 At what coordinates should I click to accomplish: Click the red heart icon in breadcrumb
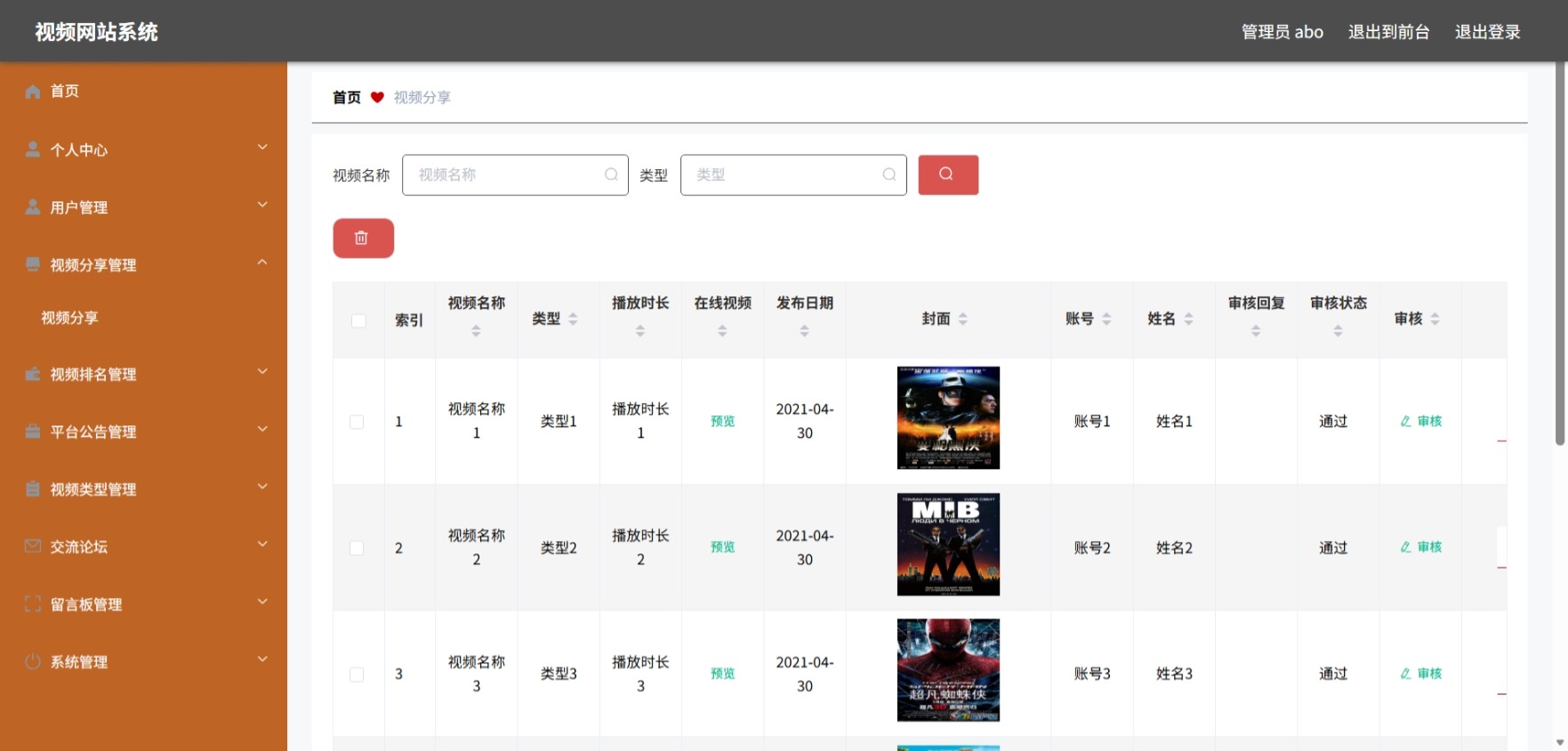[x=377, y=97]
